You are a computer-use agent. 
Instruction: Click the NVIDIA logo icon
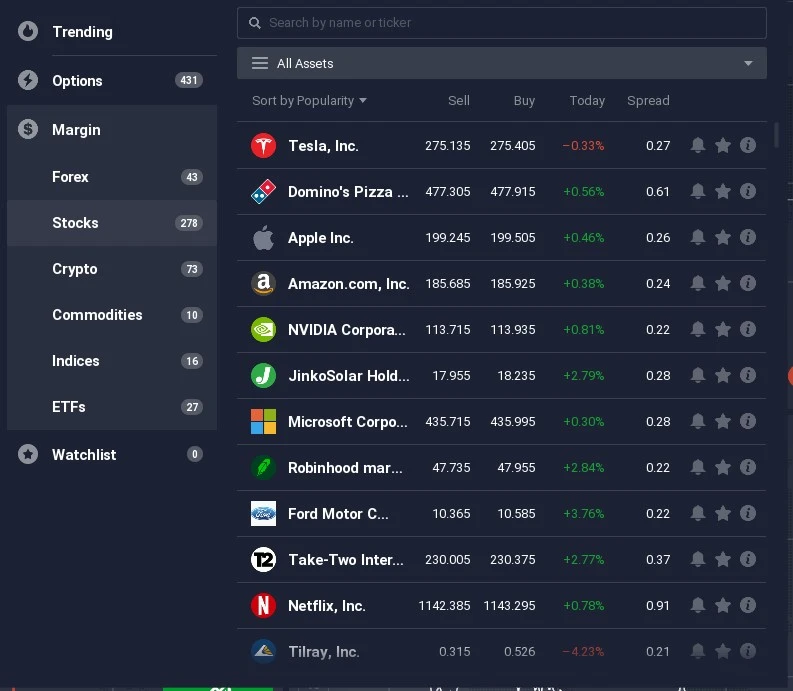pos(263,330)
